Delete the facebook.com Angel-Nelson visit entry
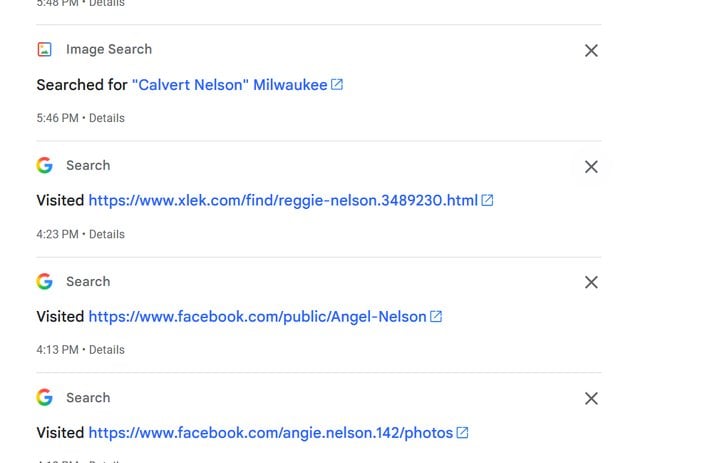 [591, 283]
